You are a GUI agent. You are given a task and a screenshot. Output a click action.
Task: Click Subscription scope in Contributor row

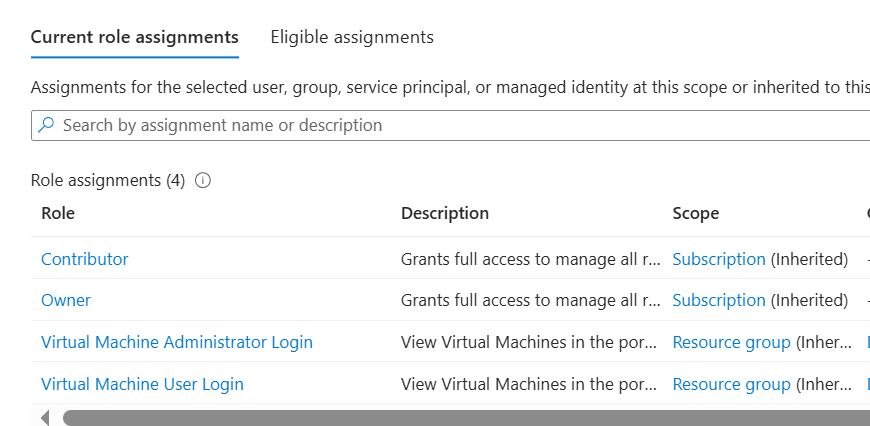[719, 259]
